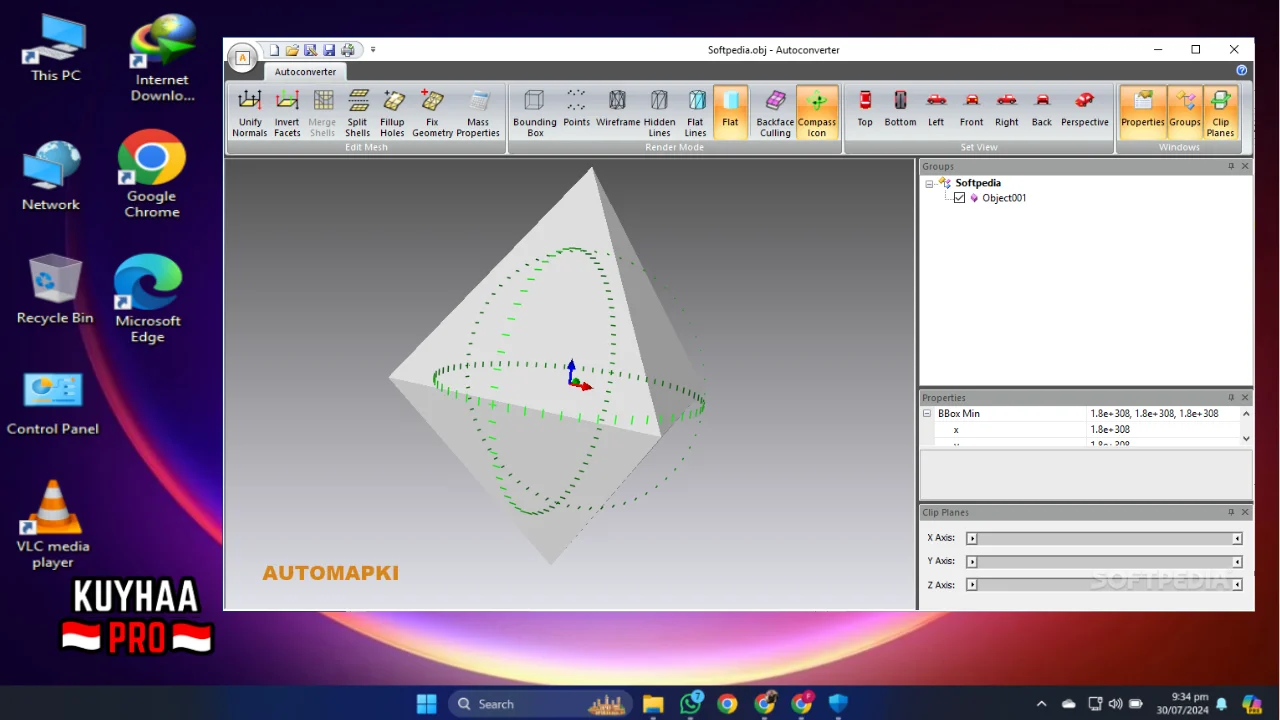Select the Softpedia root group
This screenshot has height=720, width=1280.
tap(977, 183)
